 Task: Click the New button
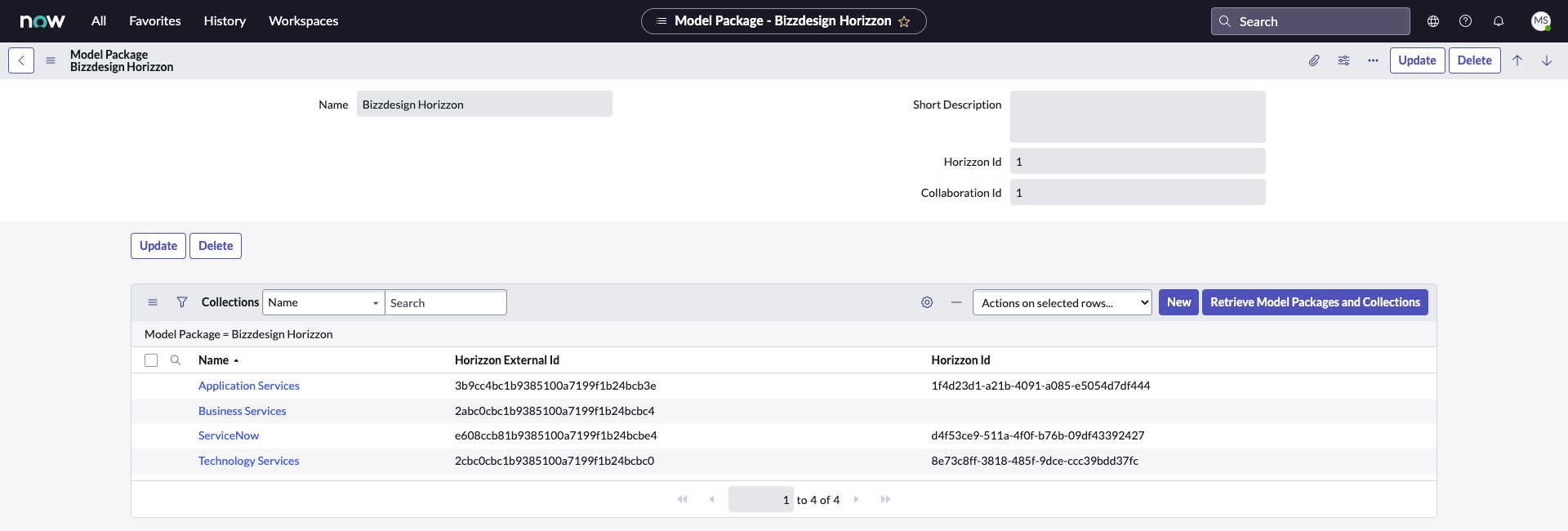coord(1178,302)
